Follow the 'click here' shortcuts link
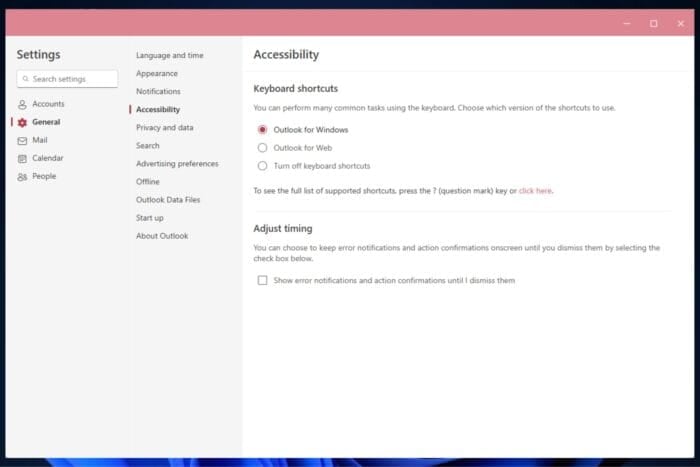The width and height of the screenshot is (700, 467). point(535,191)
